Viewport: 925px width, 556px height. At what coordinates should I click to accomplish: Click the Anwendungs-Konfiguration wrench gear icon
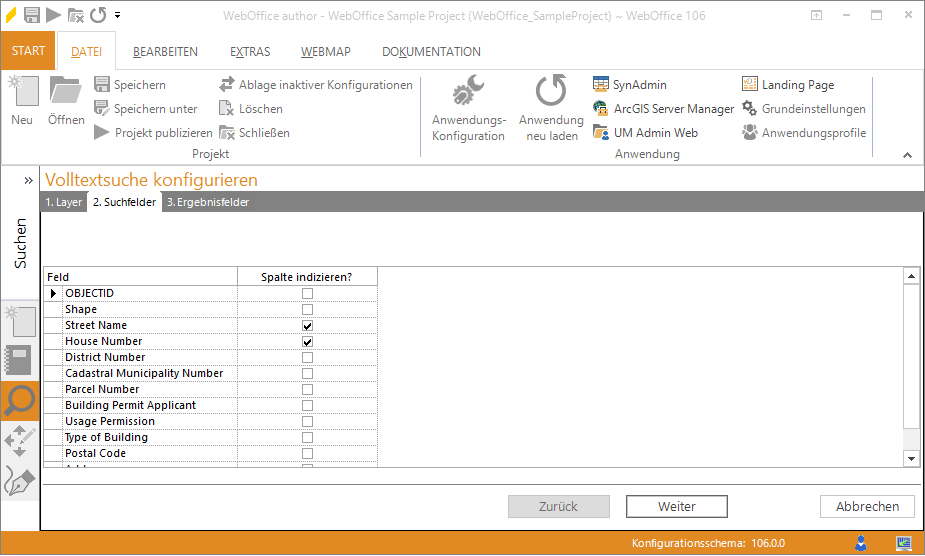[x=468, y=93]
